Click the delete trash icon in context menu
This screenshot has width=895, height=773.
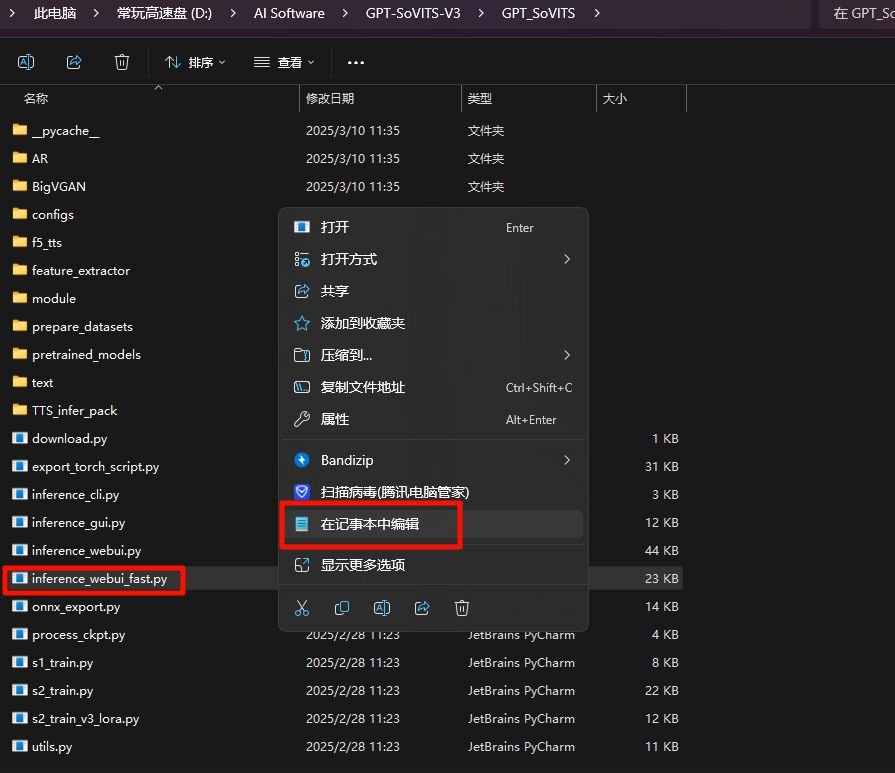462,608
